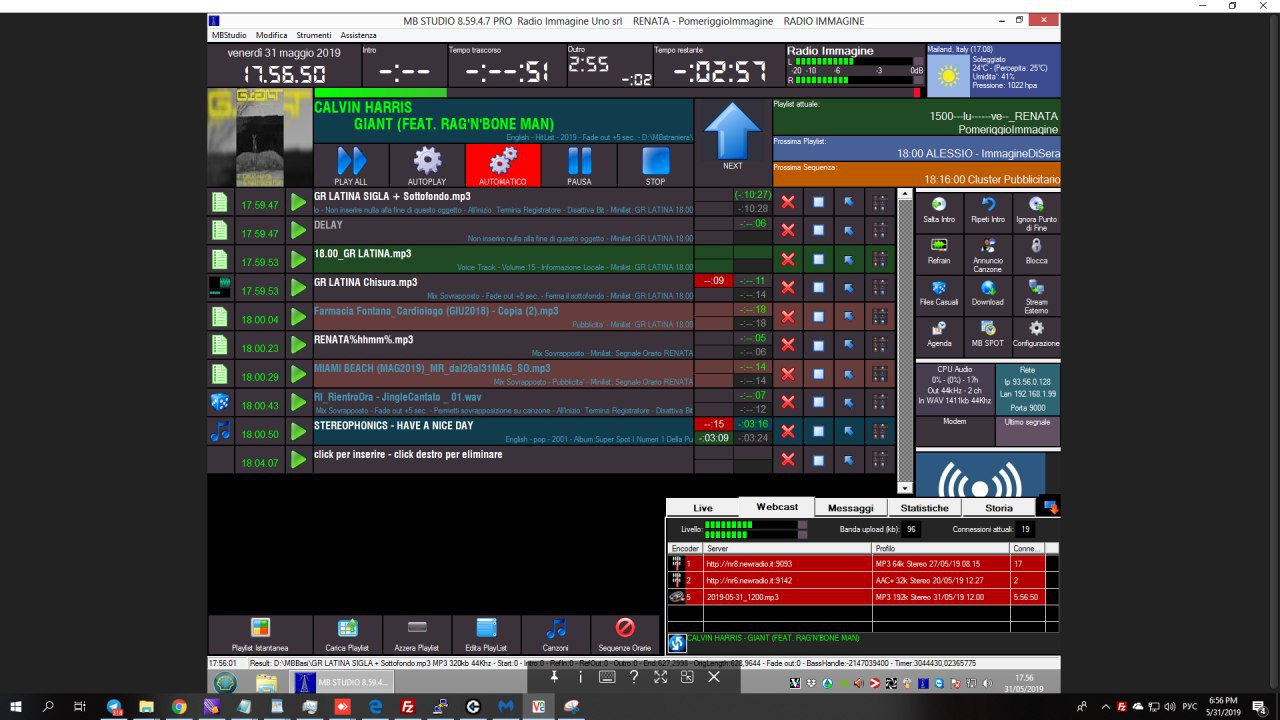The width and height of the screenshot is (1280, 720).
Task: Open the mixer settings icon for GR LATINA SIGLA row
Action: [879, 202]
